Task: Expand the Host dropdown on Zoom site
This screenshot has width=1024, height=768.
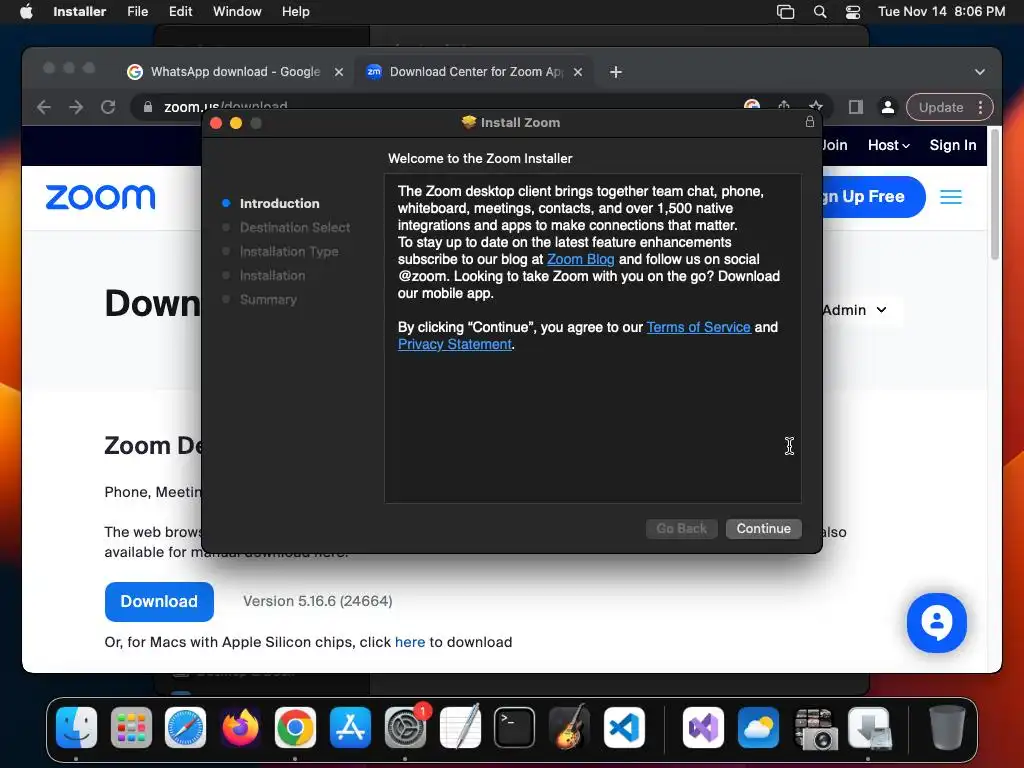Action: coord(889,145)
